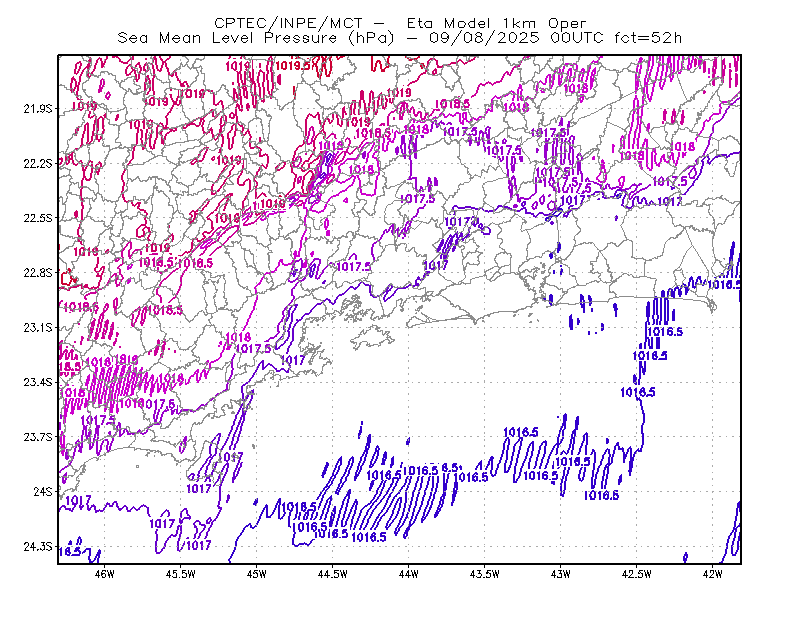Click the "43W" longitude axis label
800x618 pixels.
click(561, 574)
